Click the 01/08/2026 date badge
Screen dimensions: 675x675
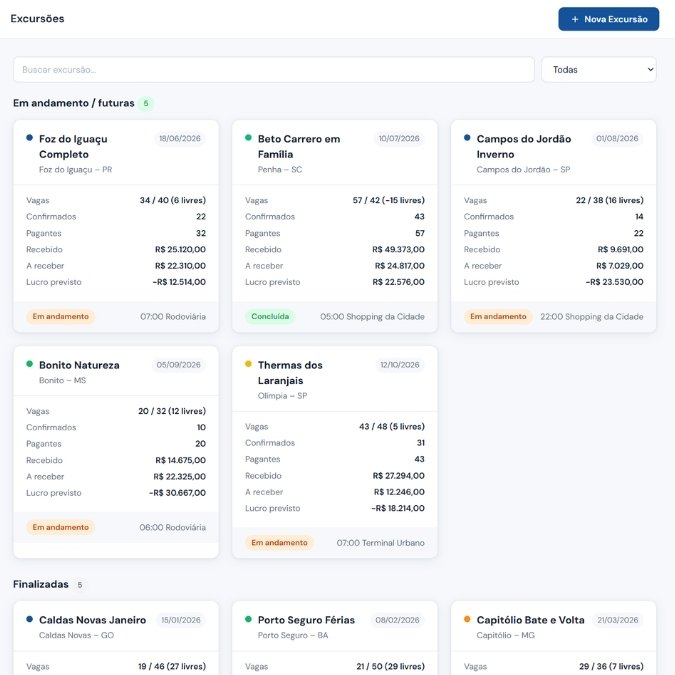tap(617, 139)
